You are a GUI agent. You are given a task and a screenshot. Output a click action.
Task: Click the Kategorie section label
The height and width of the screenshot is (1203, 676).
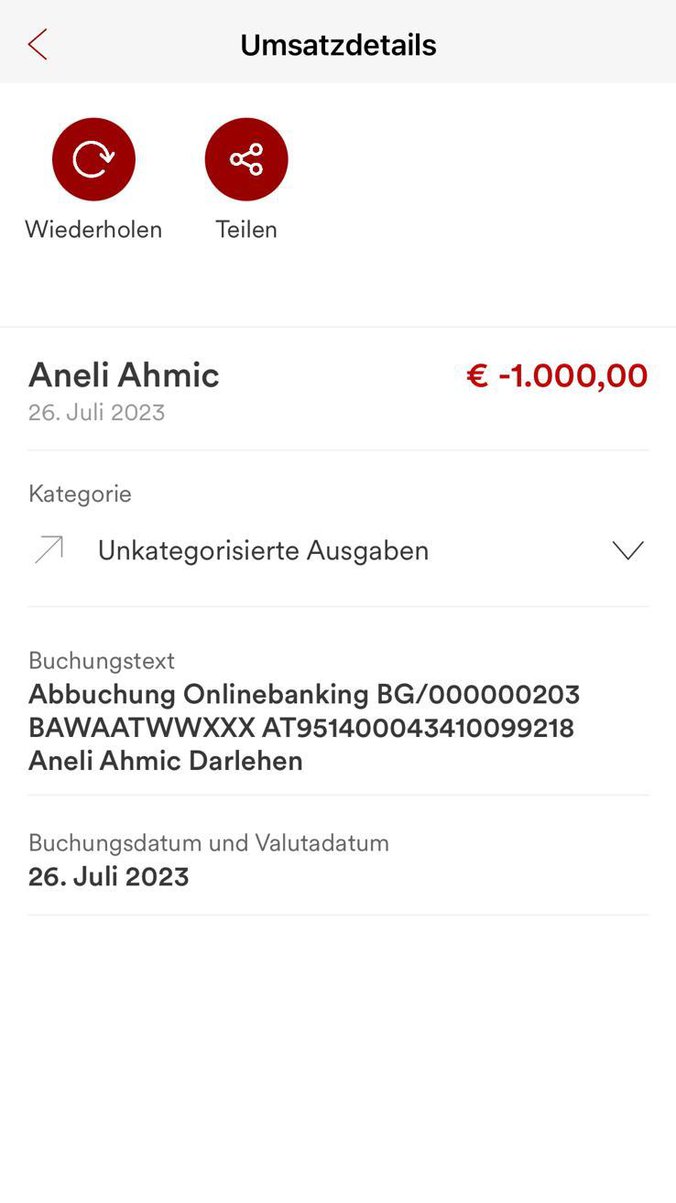click(x=80, y=494)
